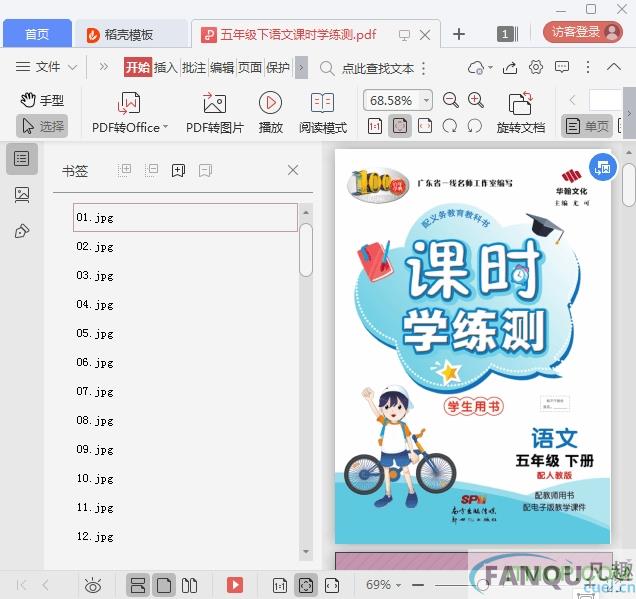Click the bookmarks list scrollbar thumb
The image size is (636, 599).
click(306, 250)
